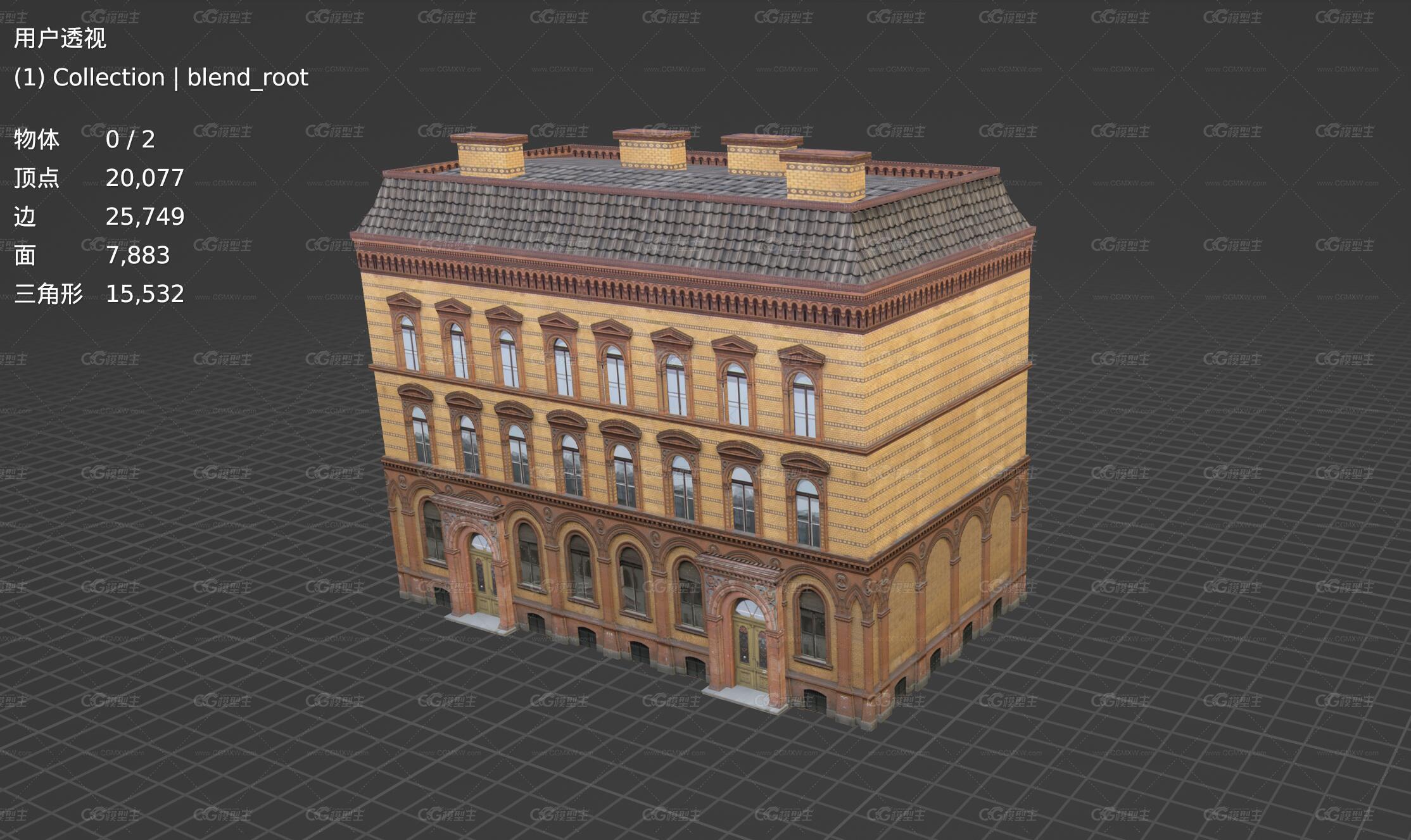Screen dimensions: 1411x840
Task: Click the 物体 0 / 2 statistic
Action: pos(84,139)
